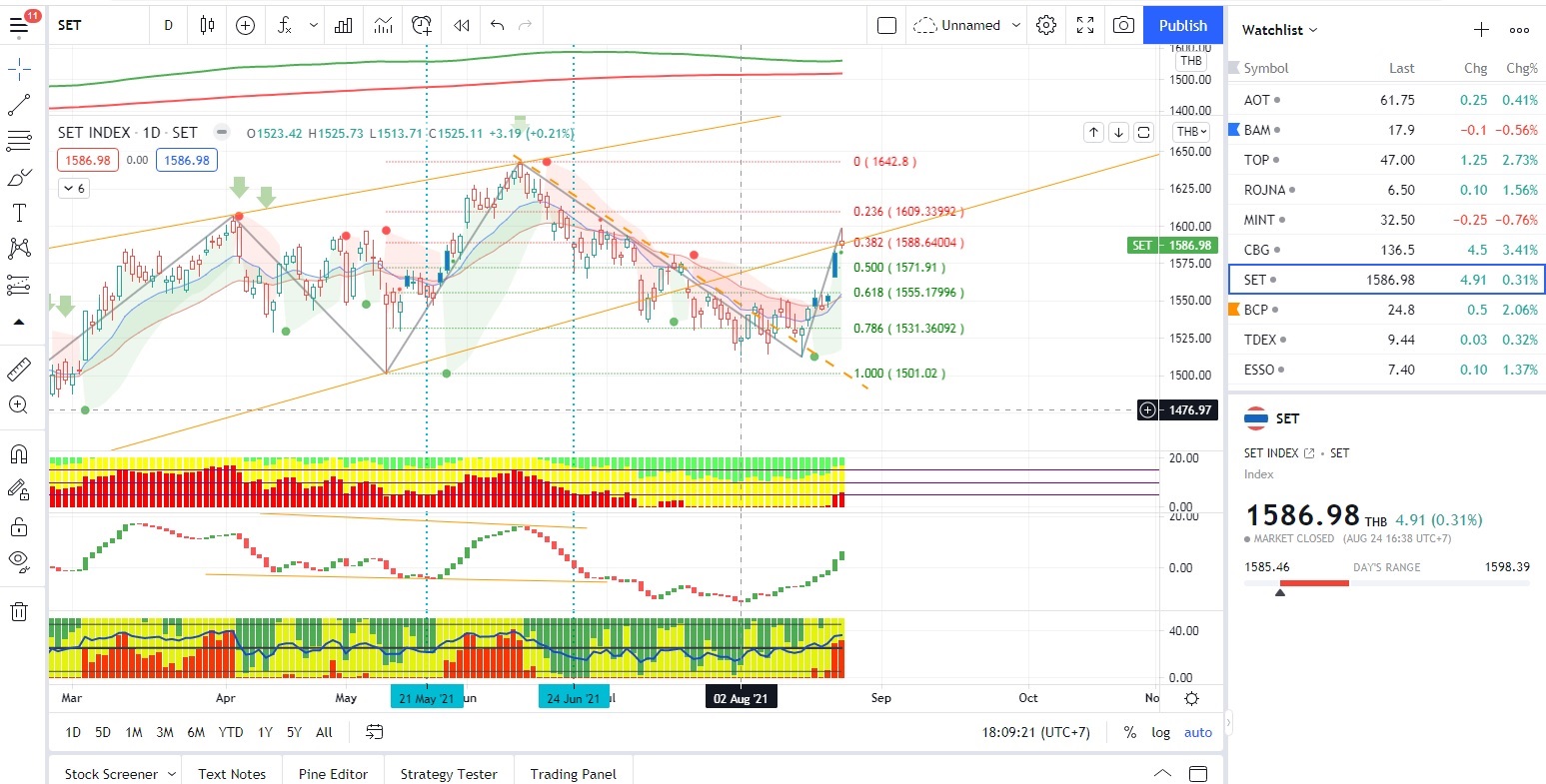Open go to date calendar icon
The image size is (1546, 784).
pos(375,732)
